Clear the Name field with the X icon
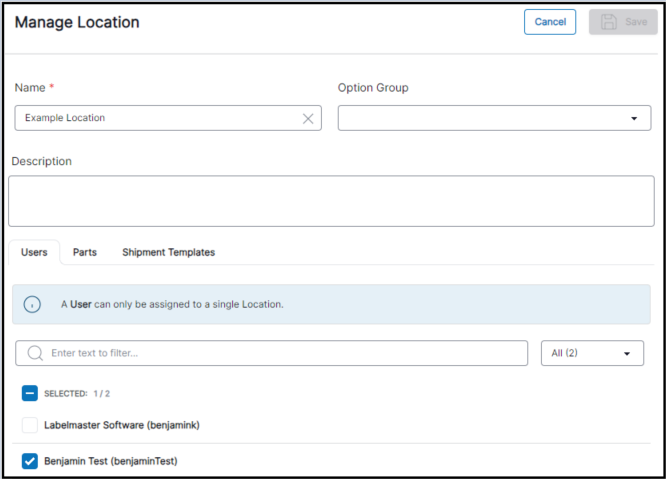666x479 pixels. click(x=308, y=118)
